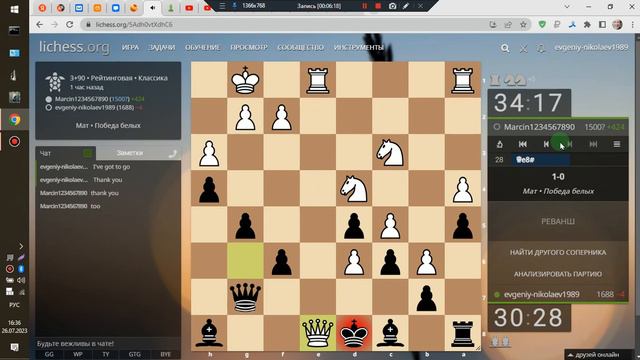640x360 pixels.
Task: Open lichess search magnifier icon
Action: 505,48
